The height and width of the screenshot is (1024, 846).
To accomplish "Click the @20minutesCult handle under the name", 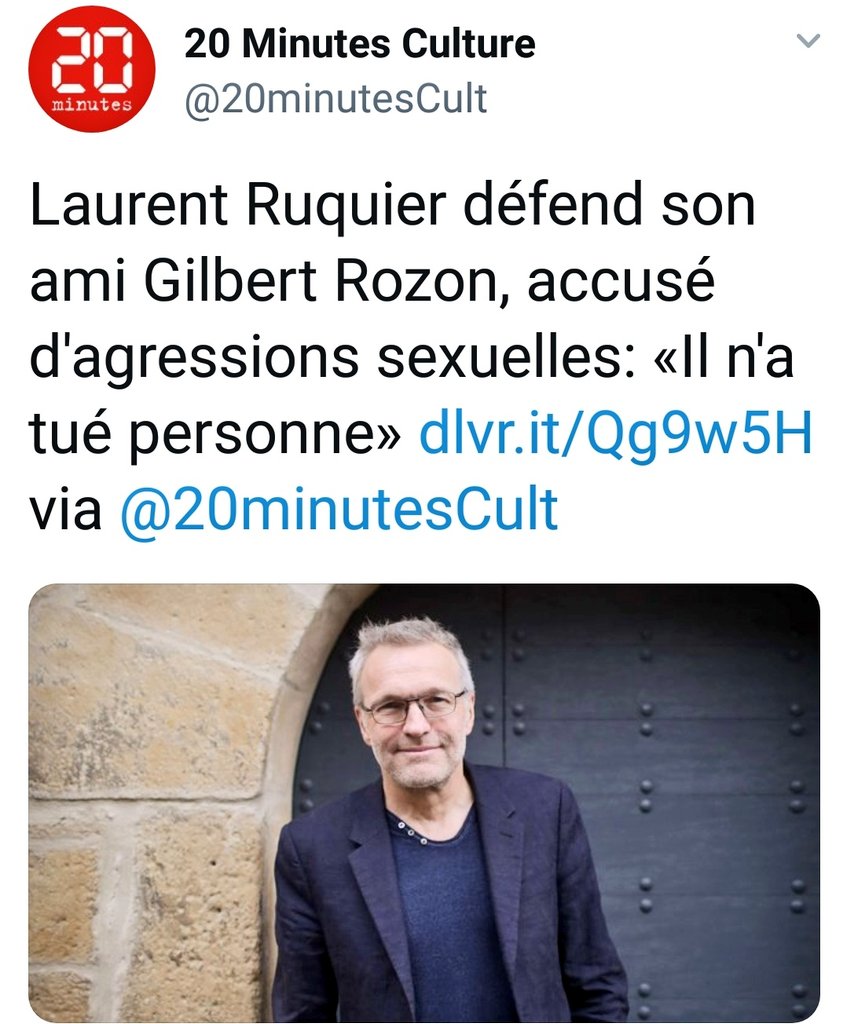I will [x=336, y=99].
